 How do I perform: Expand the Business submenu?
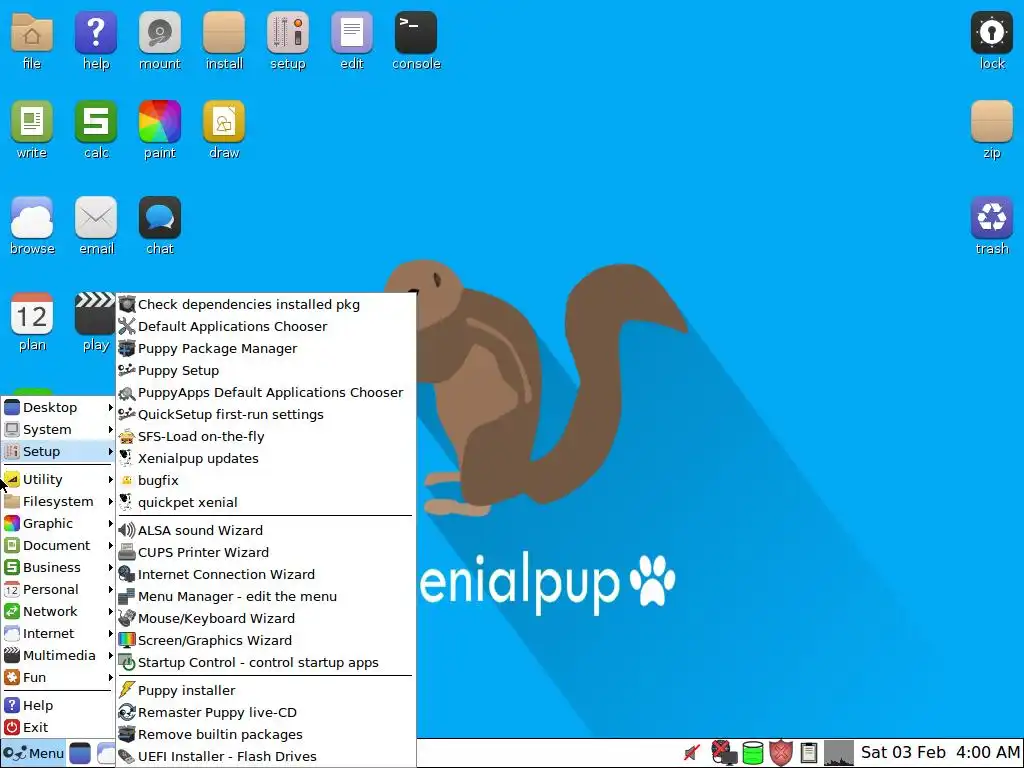point(59,568)
